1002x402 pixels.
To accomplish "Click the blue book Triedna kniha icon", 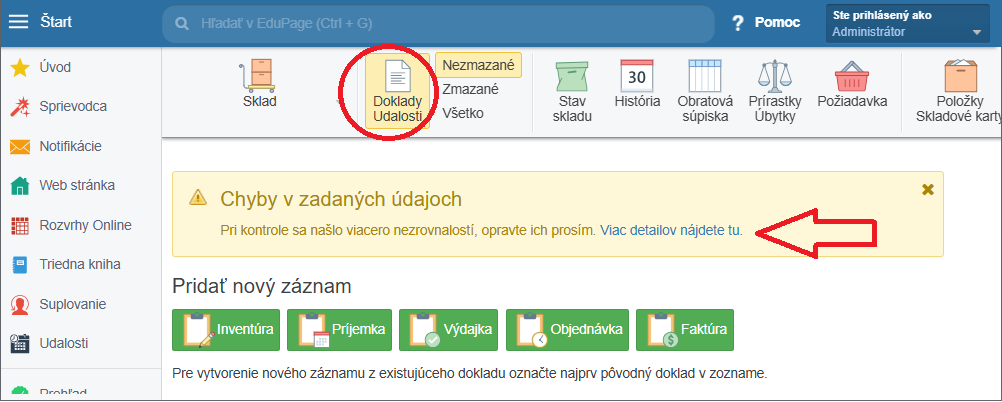I will pyautogui.click(x=20, y=265).
